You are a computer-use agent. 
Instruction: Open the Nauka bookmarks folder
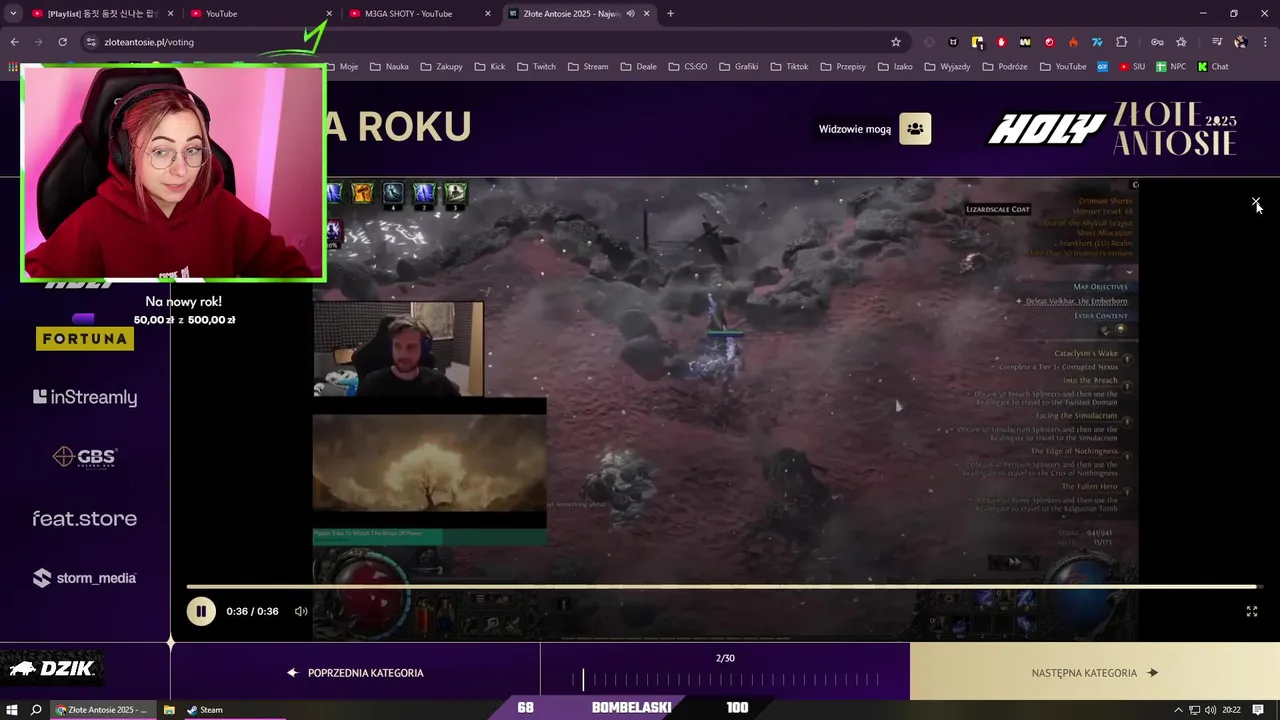point(389,67)
